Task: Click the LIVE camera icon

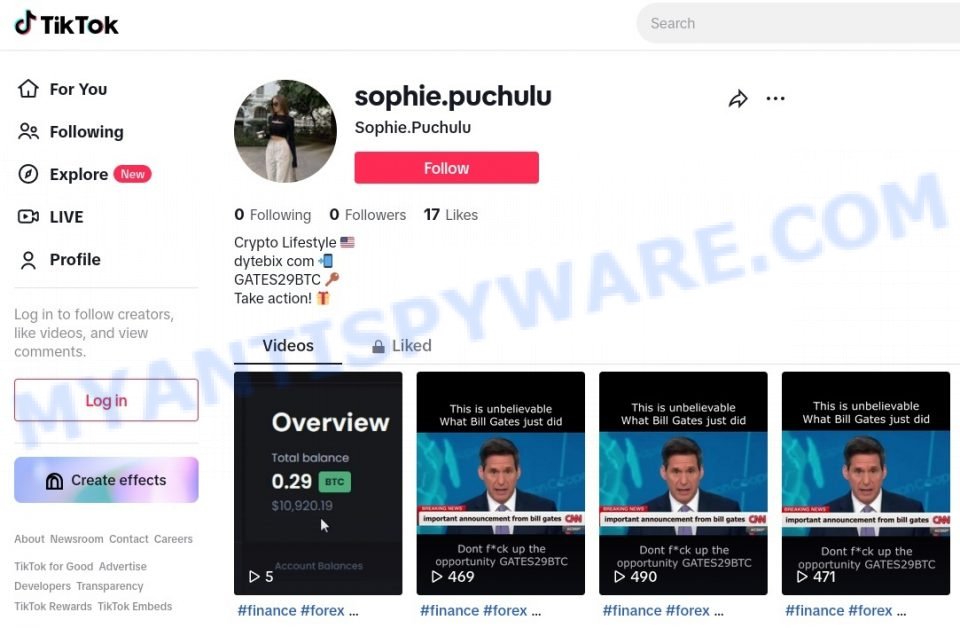Action: point(28,217)
